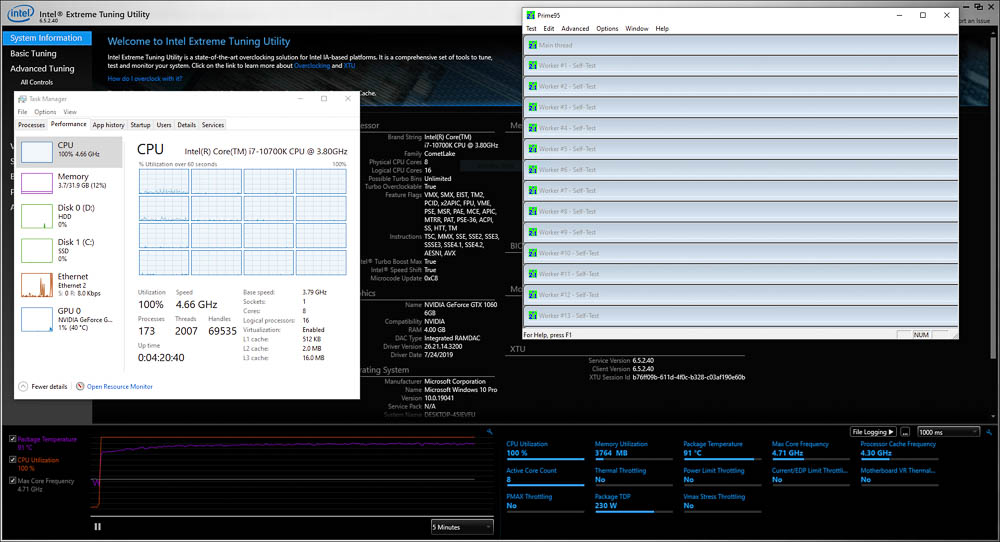1000x542 pixels.
Task: Click the Task Manager title bar icon
Action: click(22, 99)
